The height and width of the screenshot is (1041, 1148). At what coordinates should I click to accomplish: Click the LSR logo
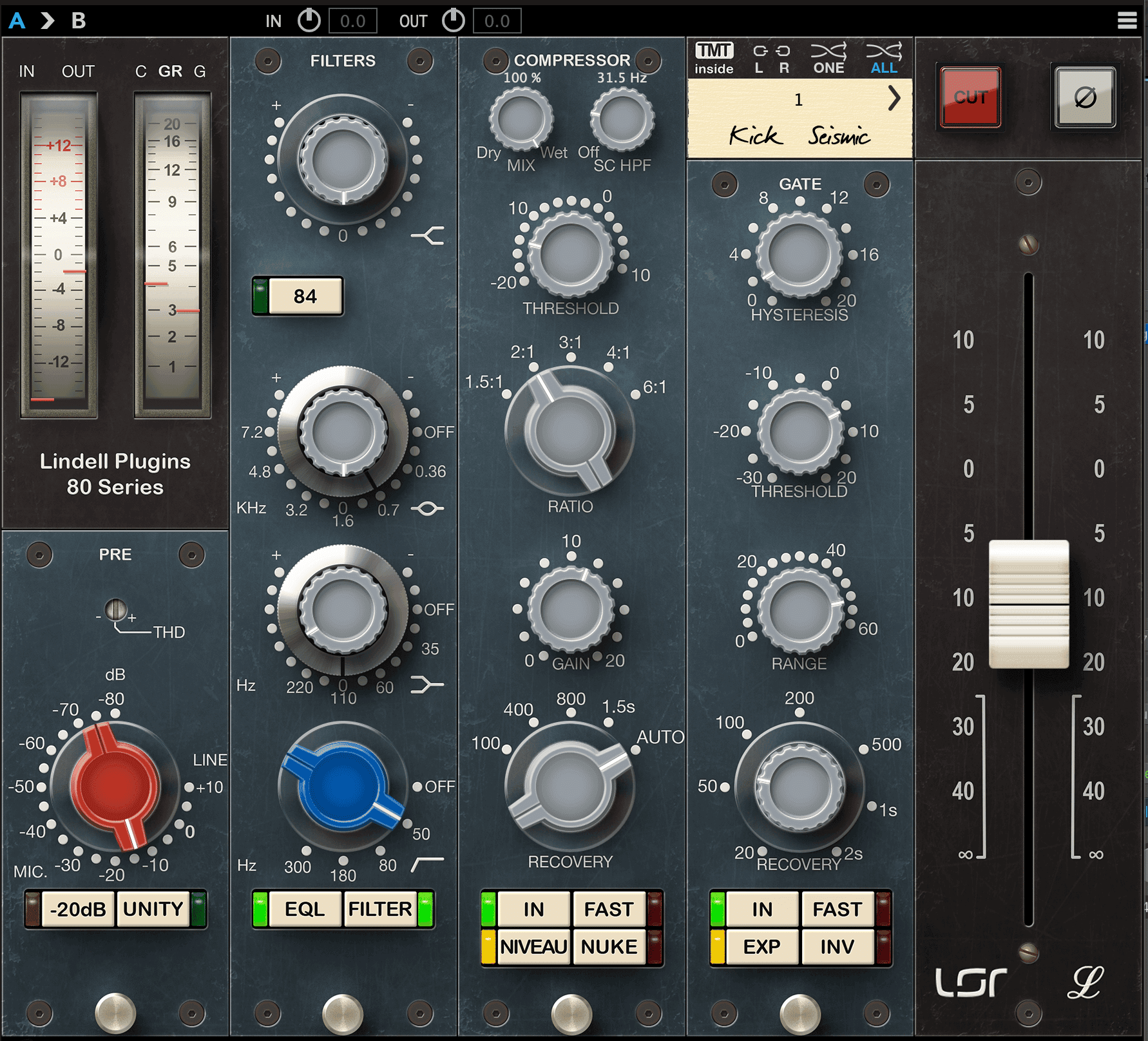click(971, 982)
